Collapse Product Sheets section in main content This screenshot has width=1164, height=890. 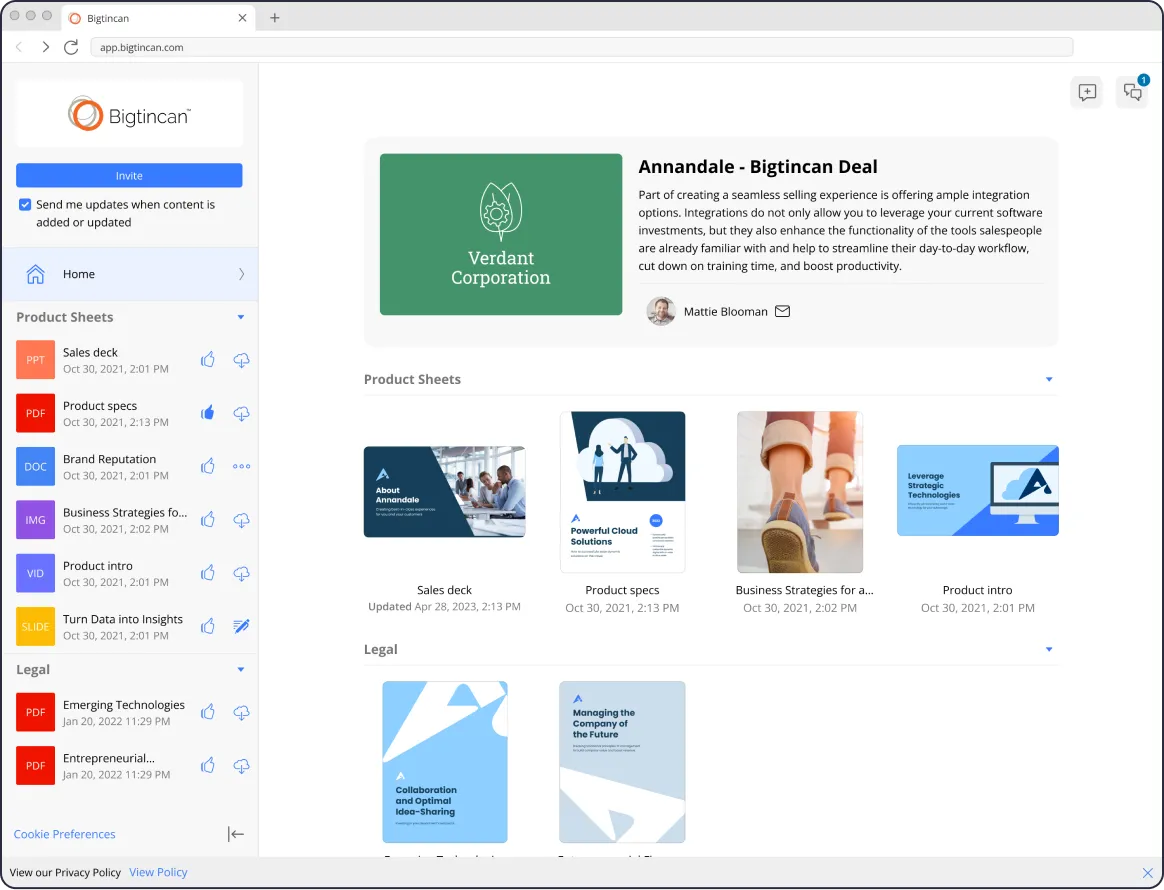(x=1049, y=379)
